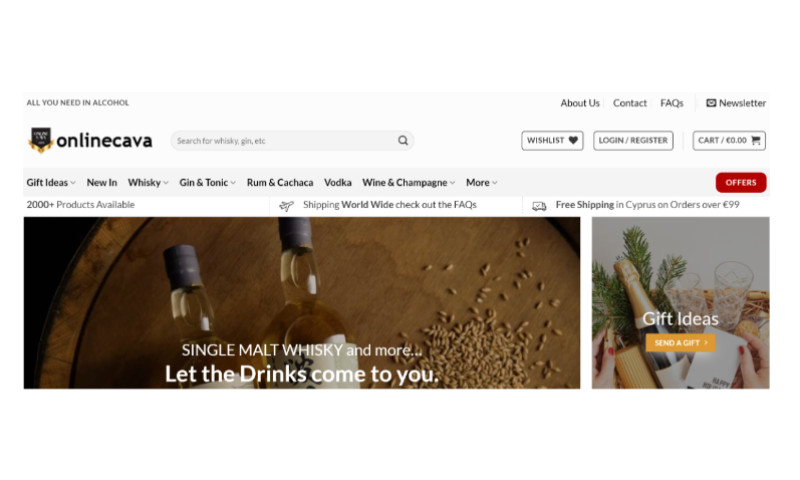Click the heart icon in Wishlist

click(x=573, y=140)
